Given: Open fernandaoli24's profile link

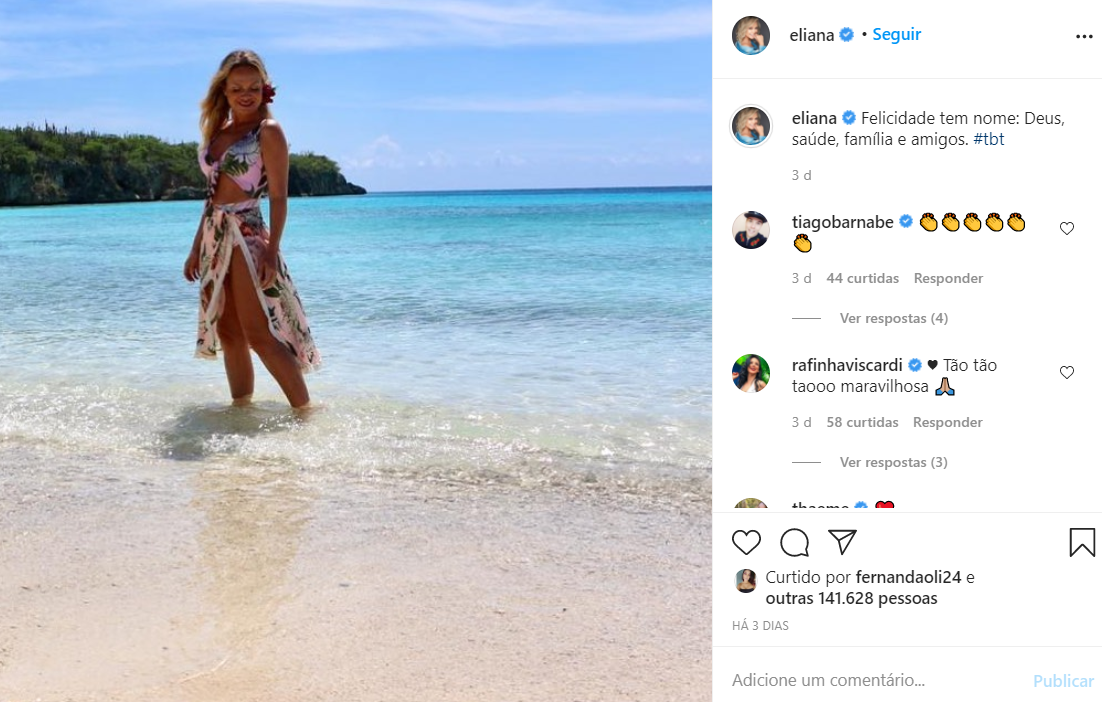Looking at the screenshot, I should coord(908,577).
